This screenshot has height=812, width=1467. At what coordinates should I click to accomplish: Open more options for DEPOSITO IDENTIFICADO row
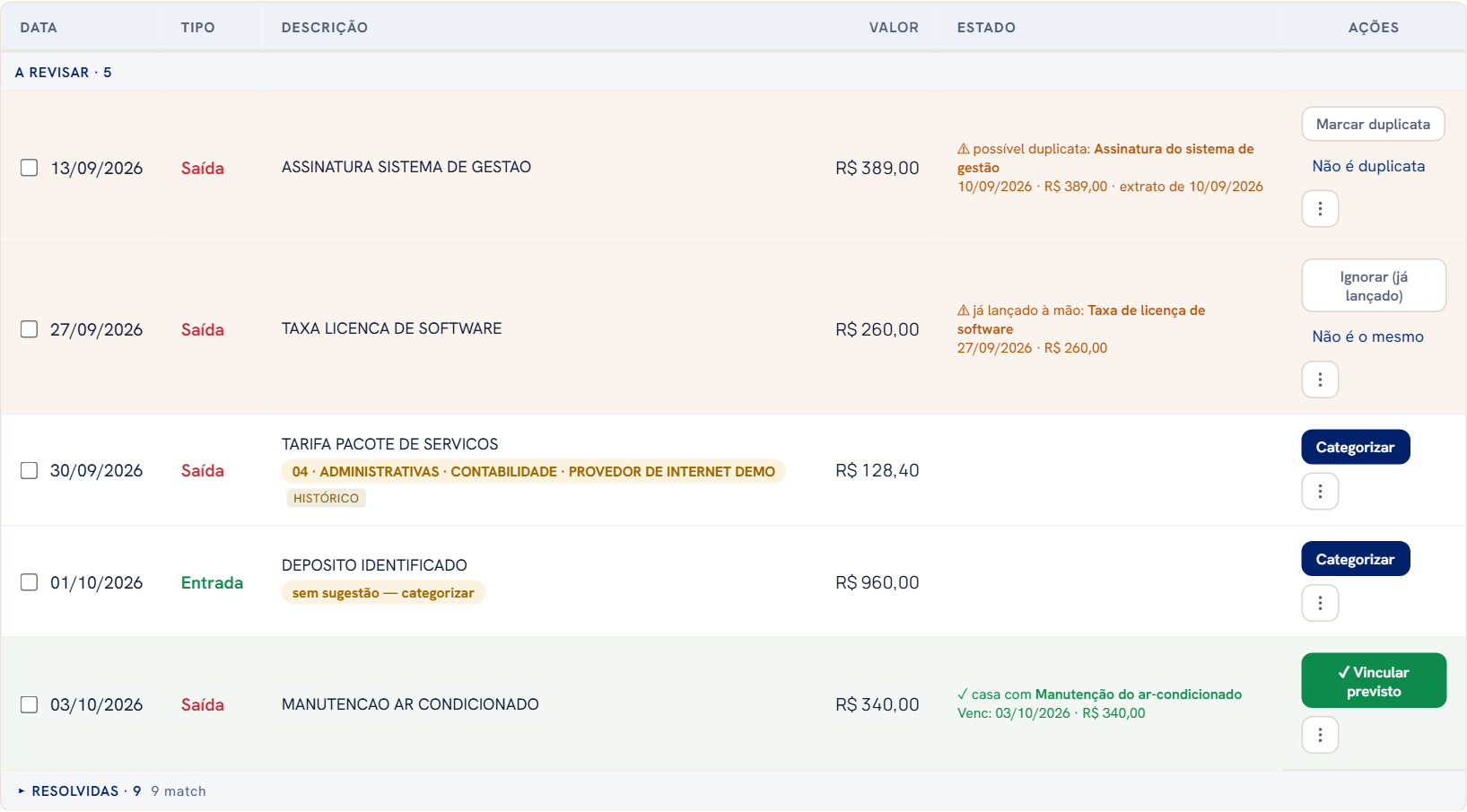click(1320, 603)
